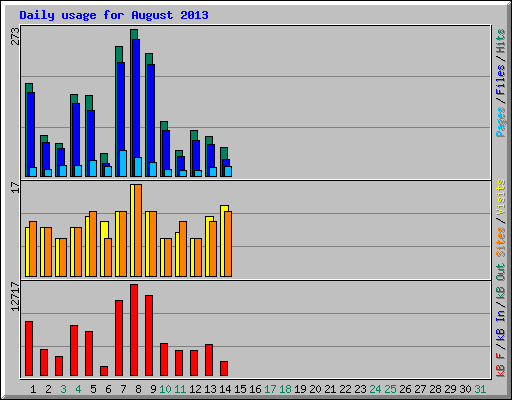Click the Pages legend label

(500, 122)
